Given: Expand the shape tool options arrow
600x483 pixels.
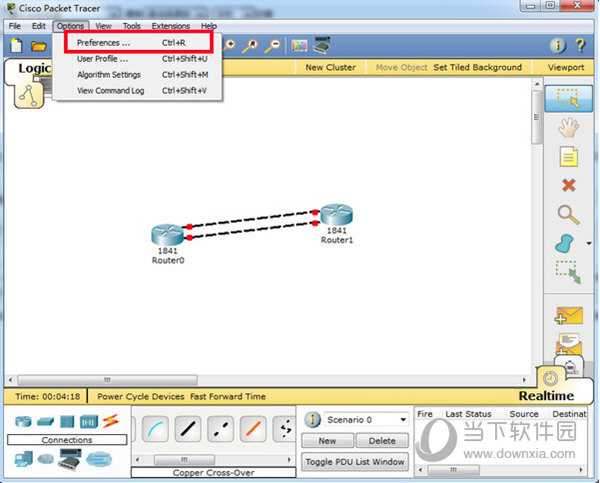Looking at the screenshot, I should 589,243.
